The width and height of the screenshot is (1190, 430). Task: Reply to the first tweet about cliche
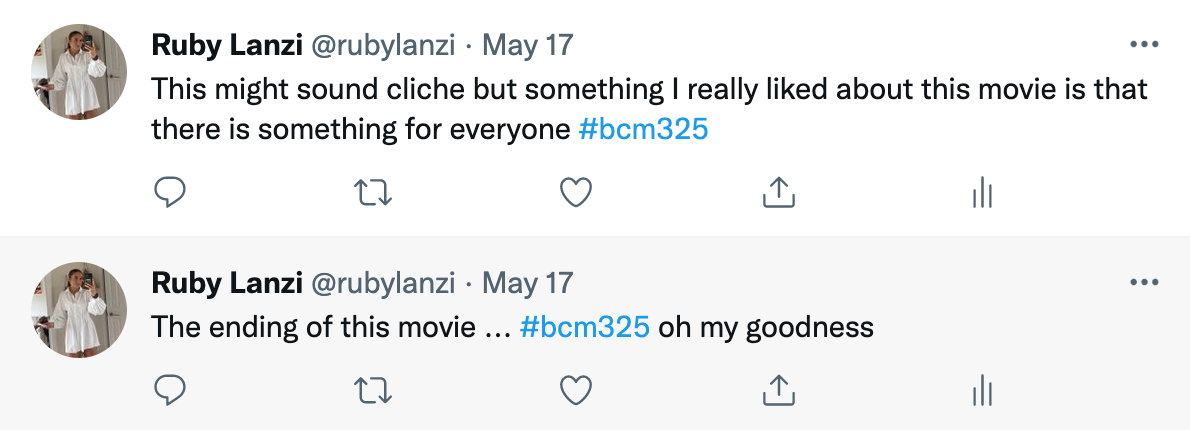(x=171, y=192)
